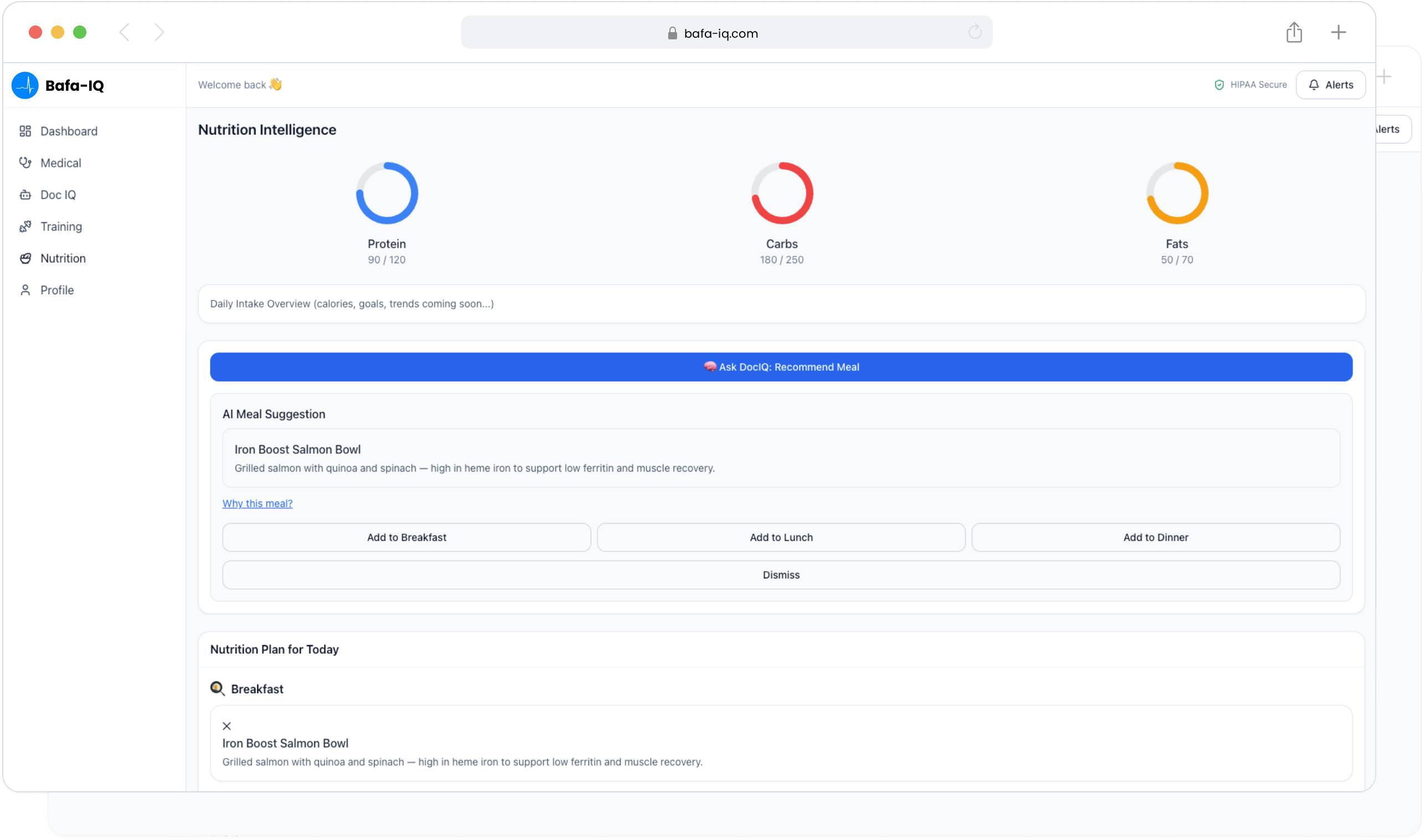Open the Nutrition page in sidebar
This screenshot has width=1424, height=840.
(63, 259)
